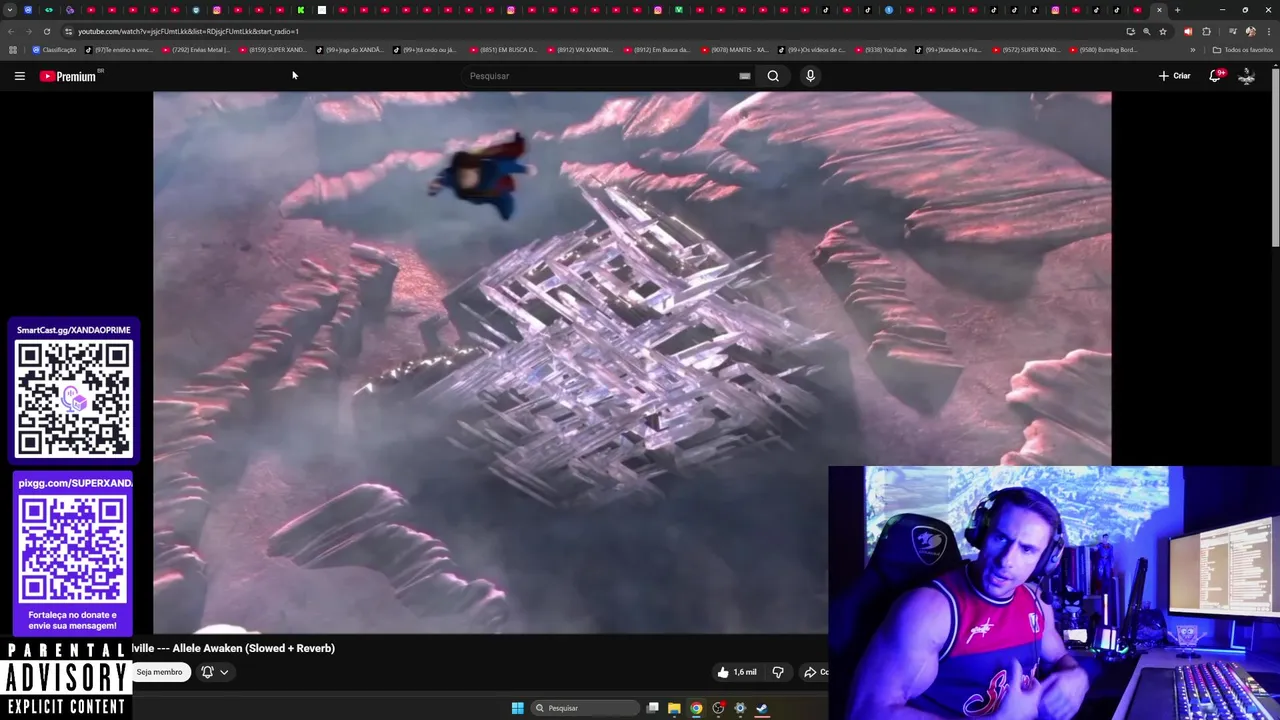1280x720 pixels.
Task: Expand the notification bell dropdown chevron
Action: (224, 672)
